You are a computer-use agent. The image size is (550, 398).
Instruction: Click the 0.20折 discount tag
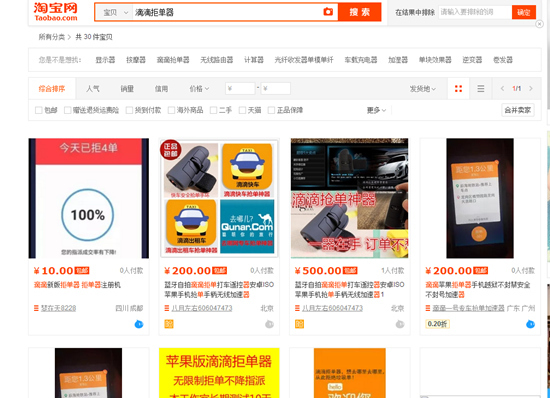[437, 324]
